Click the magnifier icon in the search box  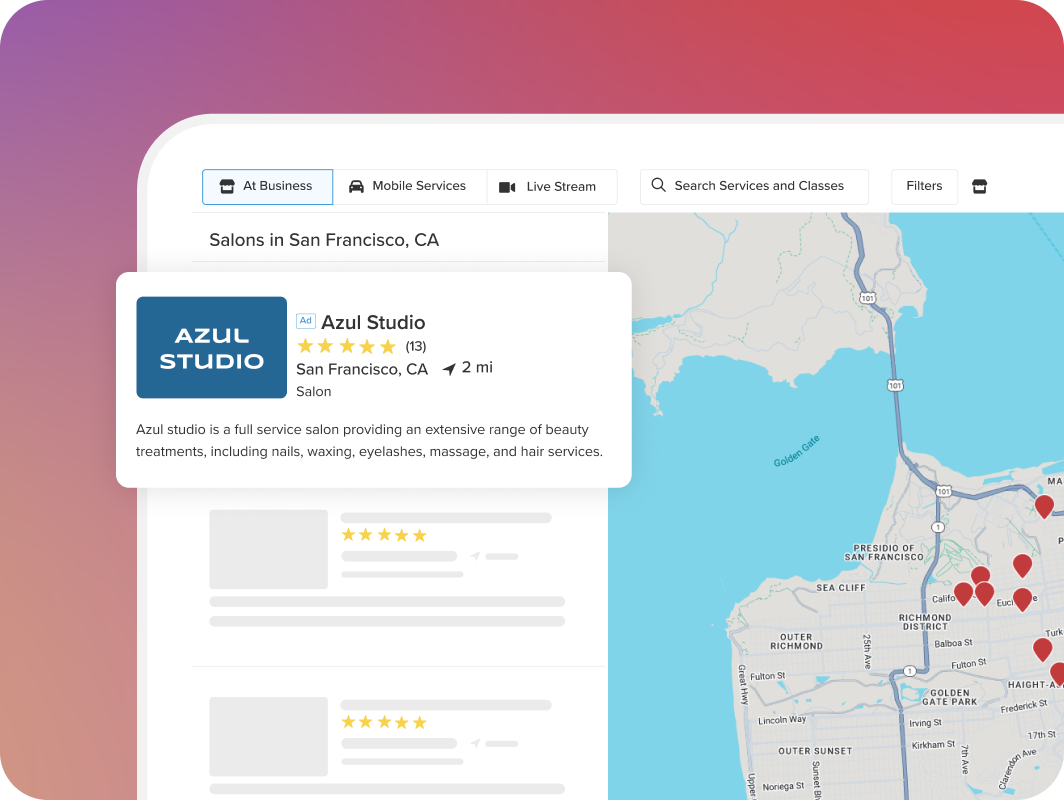[x=658, y=185]
